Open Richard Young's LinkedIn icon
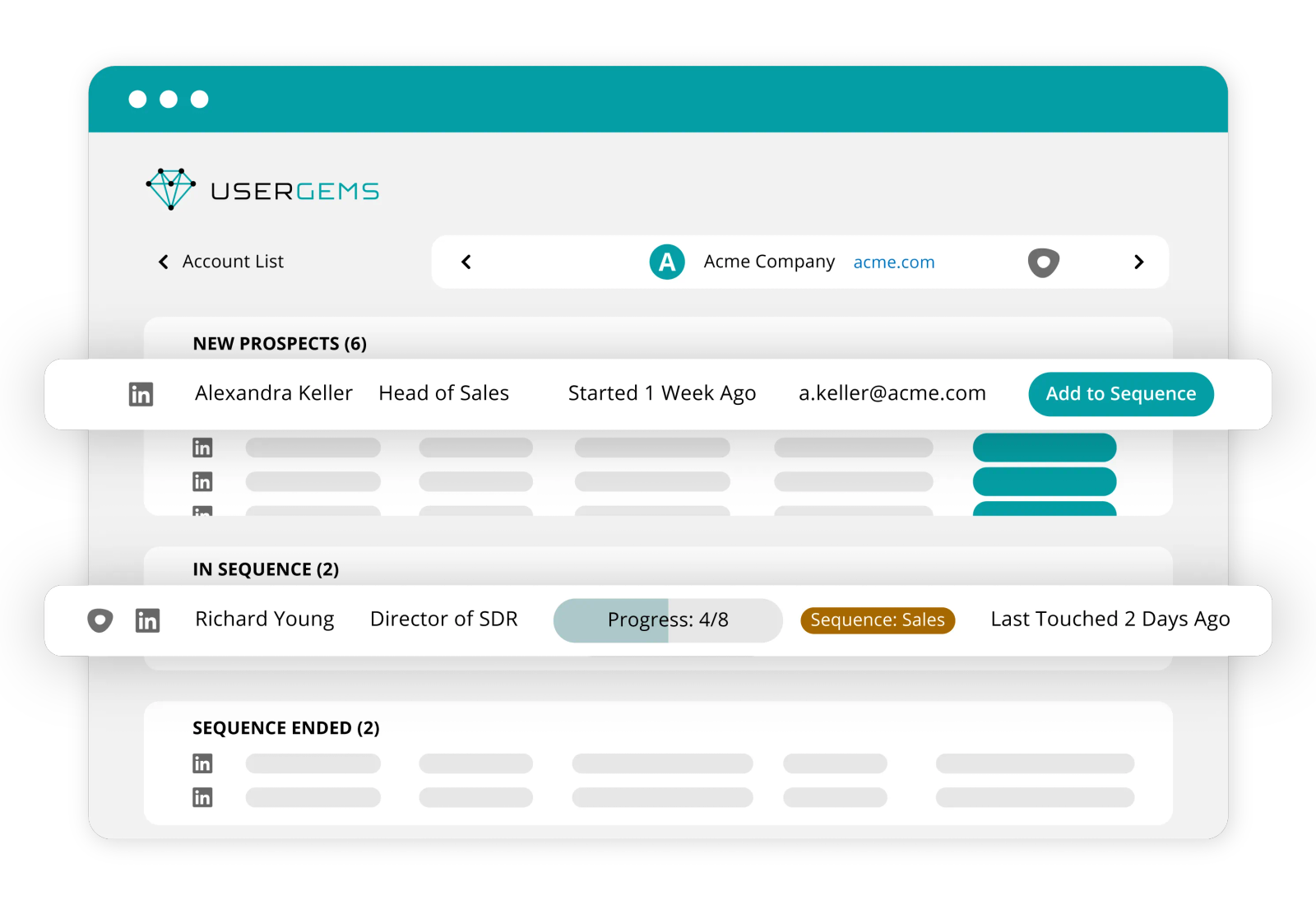1316x905 pixels. [x=147, y=620]
